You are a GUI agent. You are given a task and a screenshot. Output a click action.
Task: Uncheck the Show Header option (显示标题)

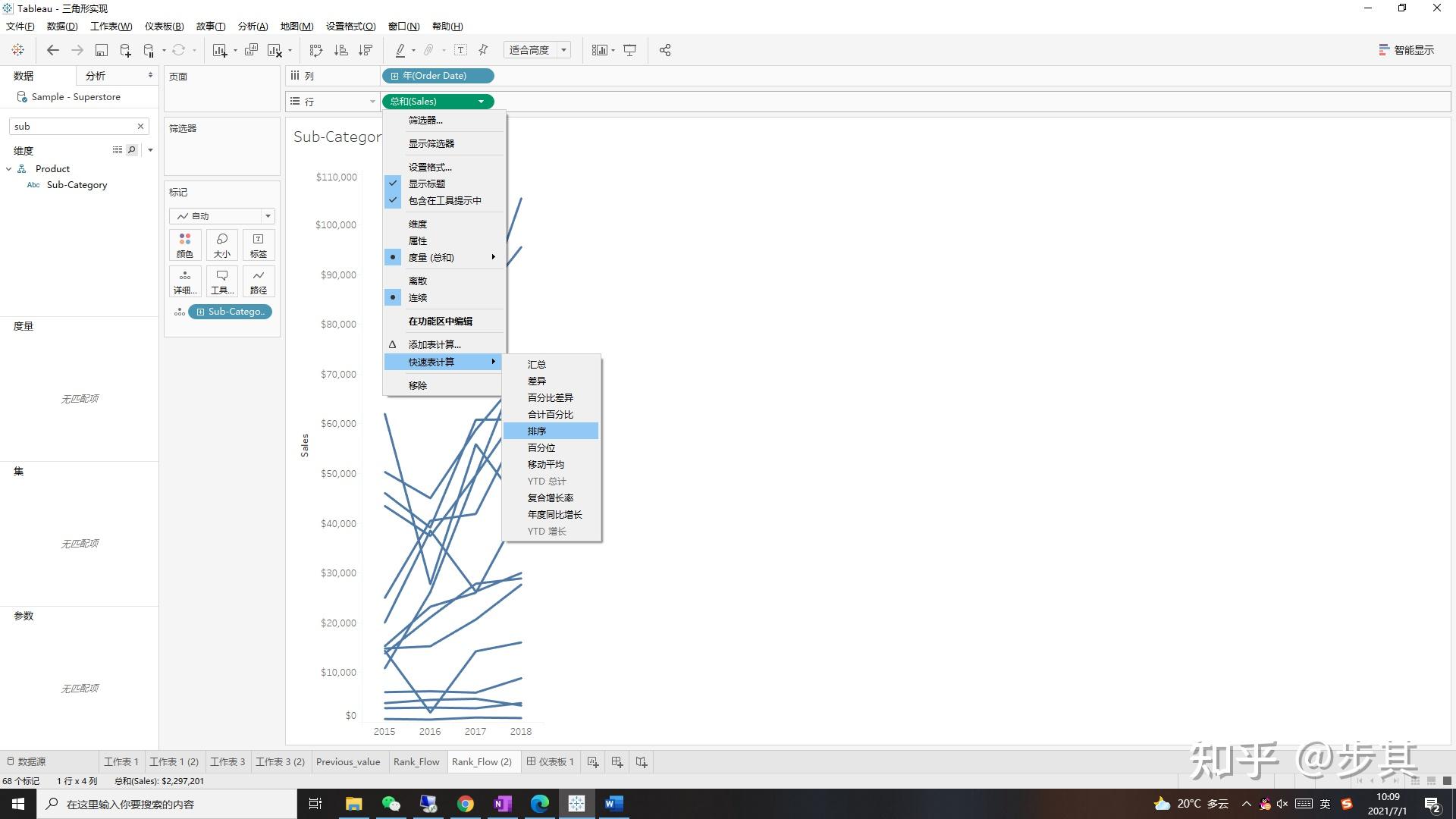pyautogui.click(x=427, y=184)
